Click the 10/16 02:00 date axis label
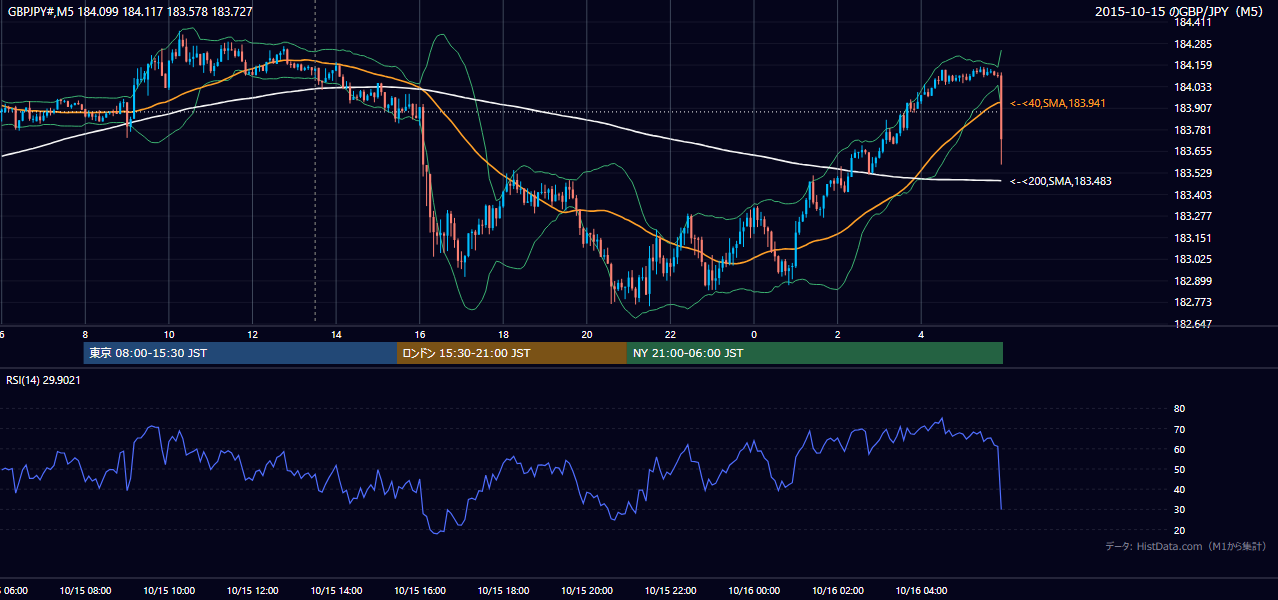 click(837, 590)
